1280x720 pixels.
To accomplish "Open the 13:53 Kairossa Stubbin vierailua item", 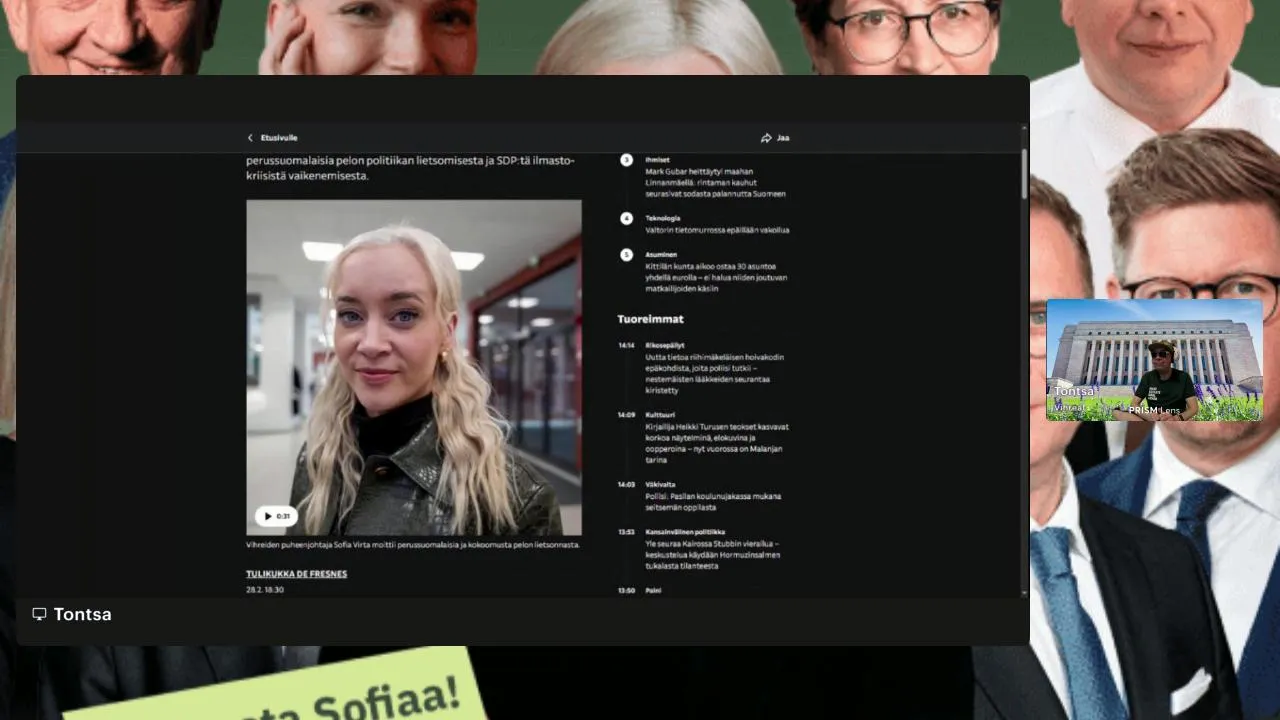I will pos(713,554).
